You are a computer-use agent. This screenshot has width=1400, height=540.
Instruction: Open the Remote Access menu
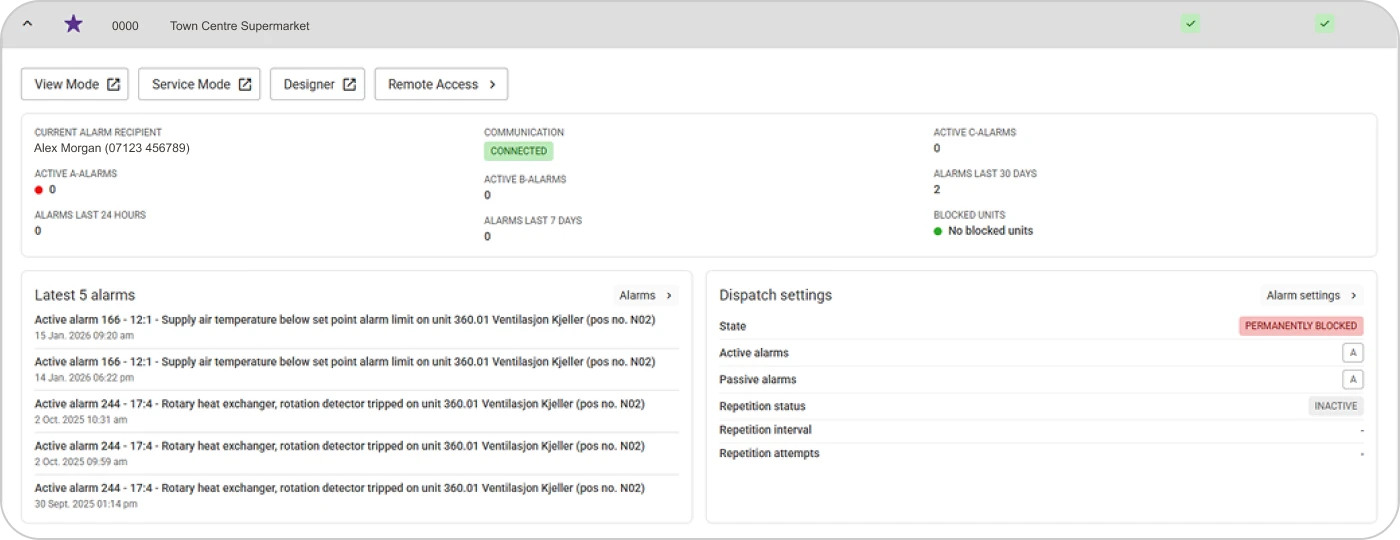441,85
